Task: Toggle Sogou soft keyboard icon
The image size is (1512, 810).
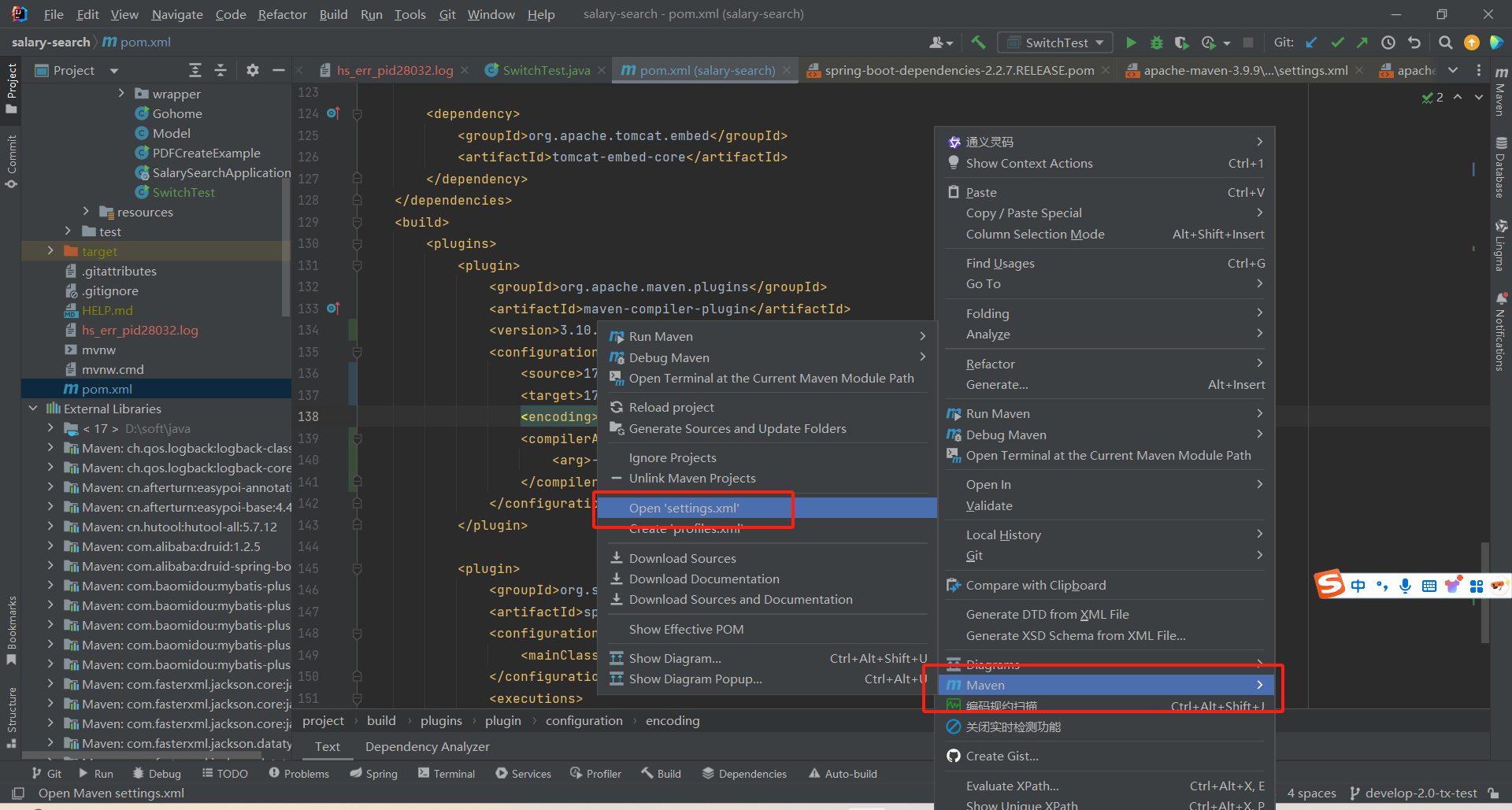Action: (1429, 586)
